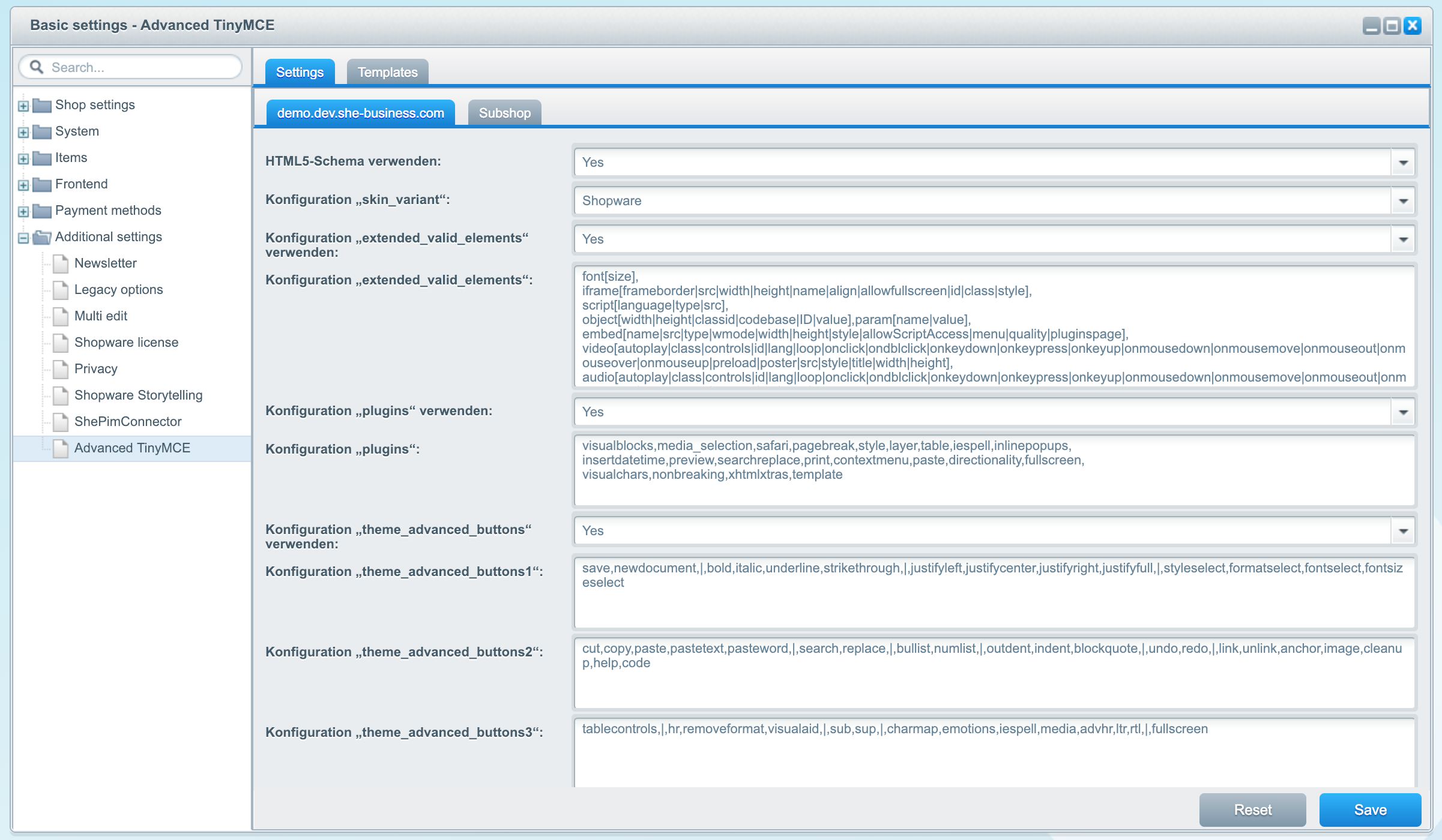Click the Frontend folder icon

click(41, 185)
